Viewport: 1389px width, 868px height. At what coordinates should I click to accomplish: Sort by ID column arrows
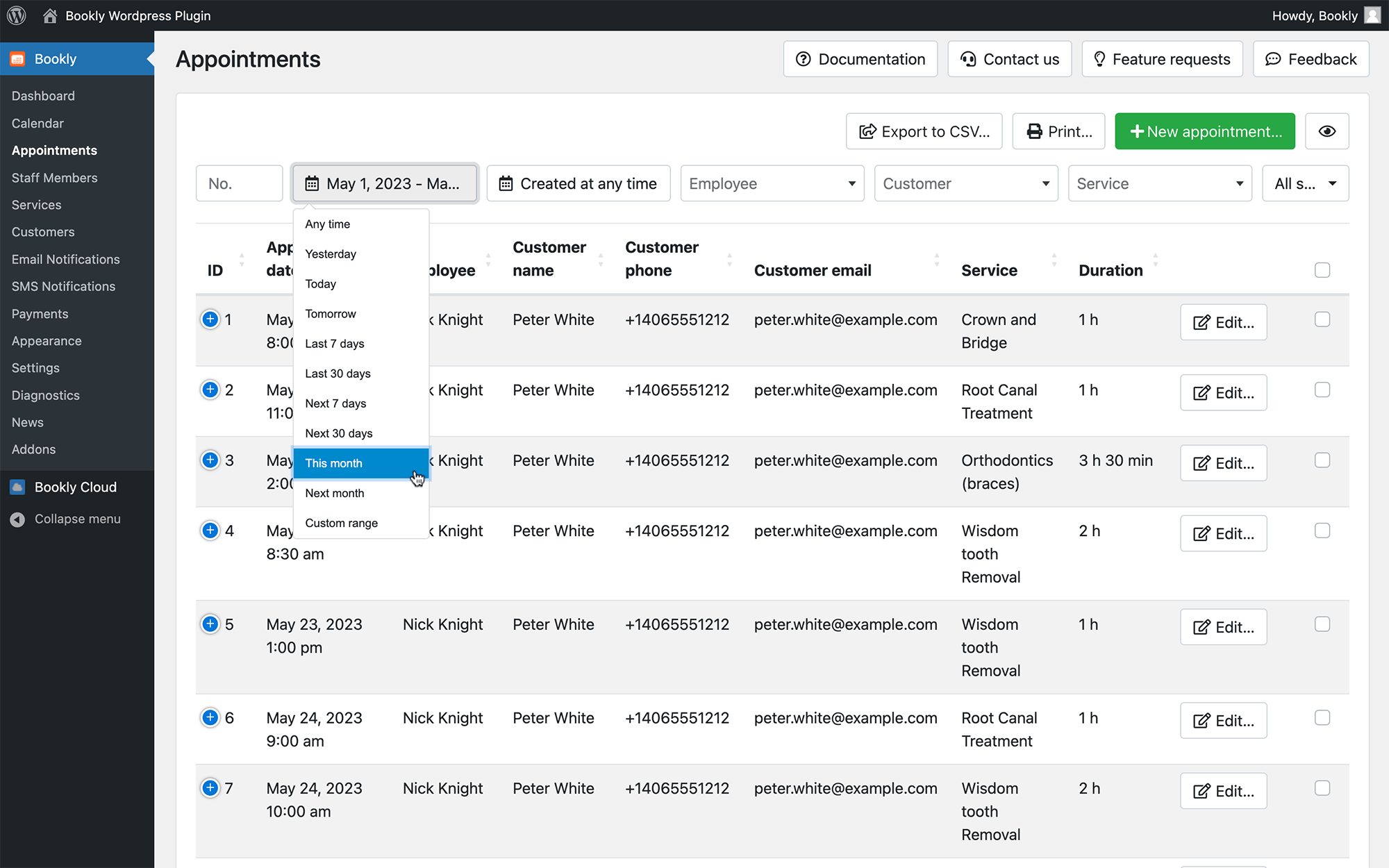click(x=242, y=260)
